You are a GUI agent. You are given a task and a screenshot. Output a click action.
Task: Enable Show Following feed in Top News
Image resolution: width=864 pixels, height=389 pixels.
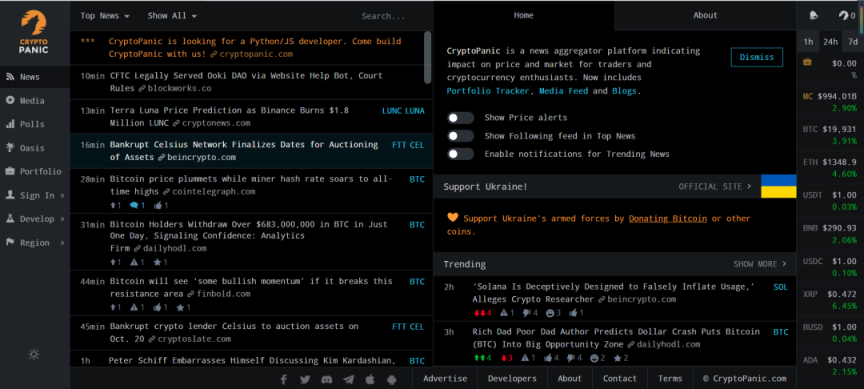pos(461,136)
